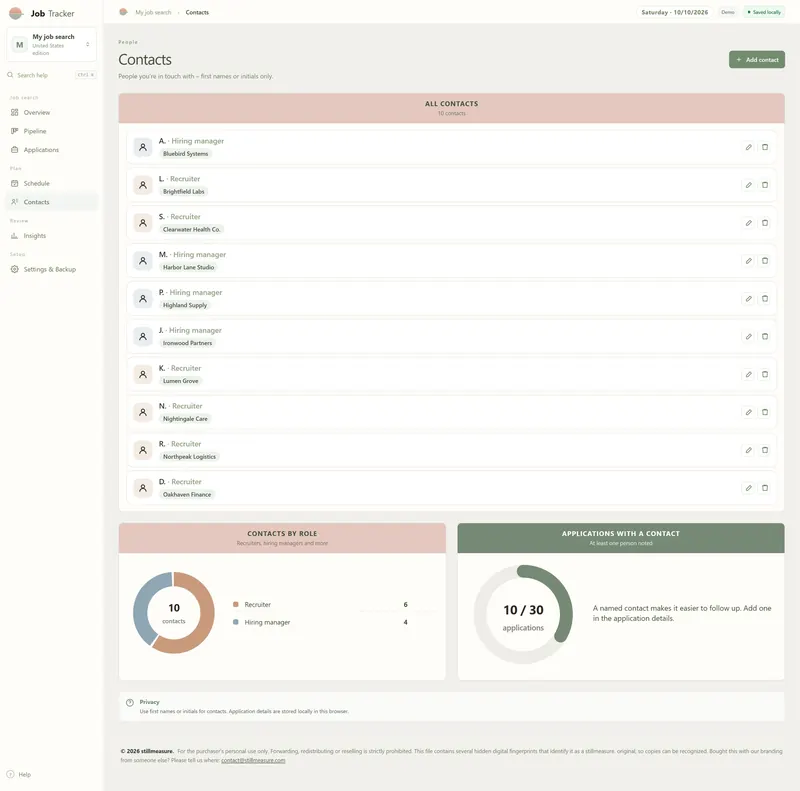
Task: Click the Hiring manager legend color swatch
Action: pos(236,622)
